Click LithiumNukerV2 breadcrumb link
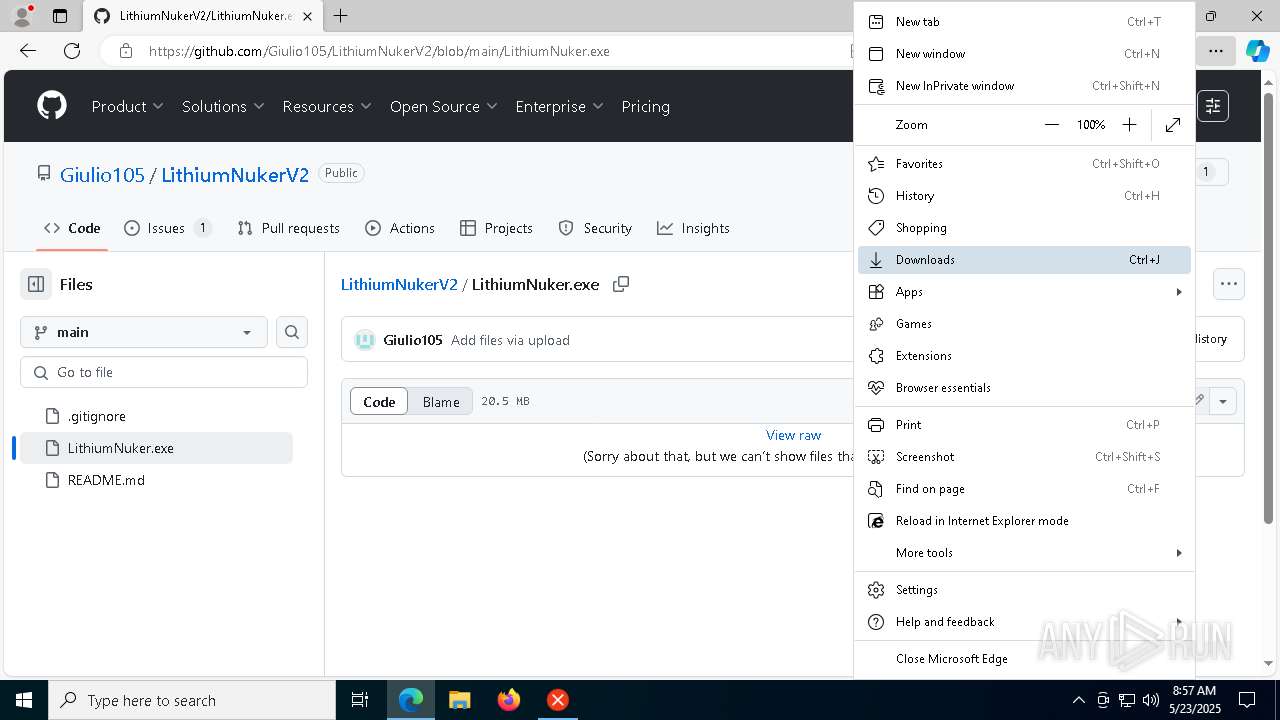The width and height of the screenshot is (1280, 720). [399, 284]
